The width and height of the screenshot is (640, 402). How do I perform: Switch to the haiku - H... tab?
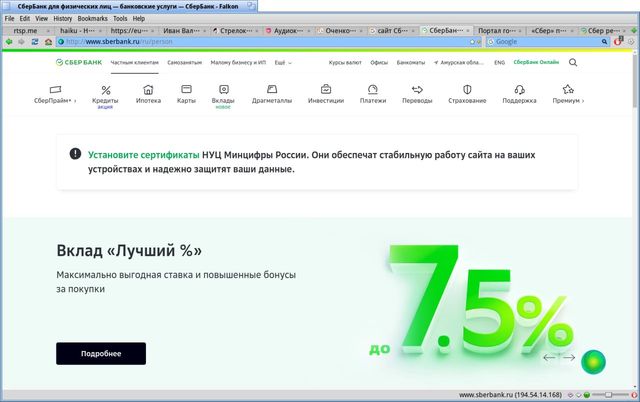point(80,31)
